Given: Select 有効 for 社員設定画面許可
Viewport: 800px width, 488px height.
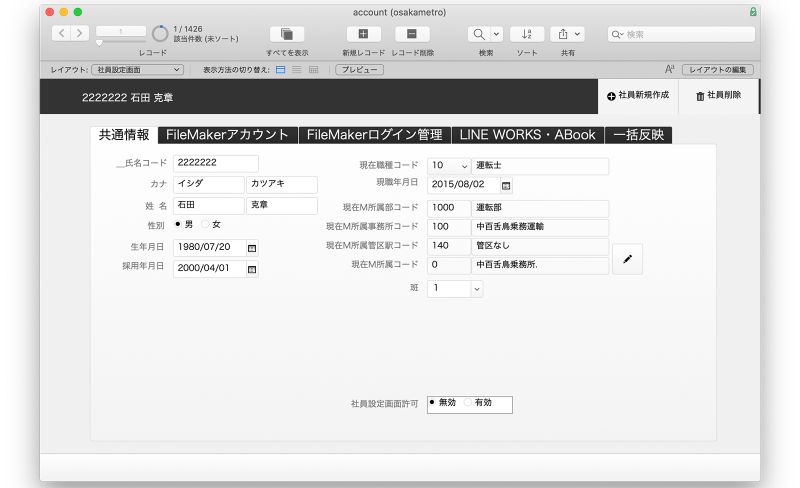Looking at the screenshot, I should [x=467, y=402].
